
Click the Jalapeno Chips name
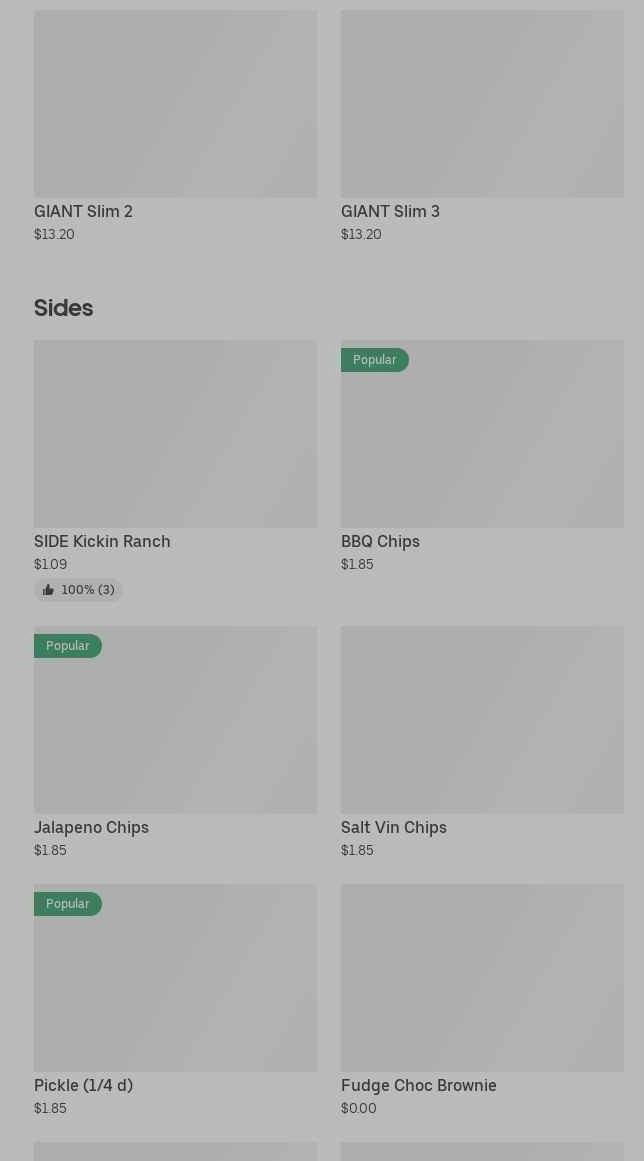tap(91, 827)
